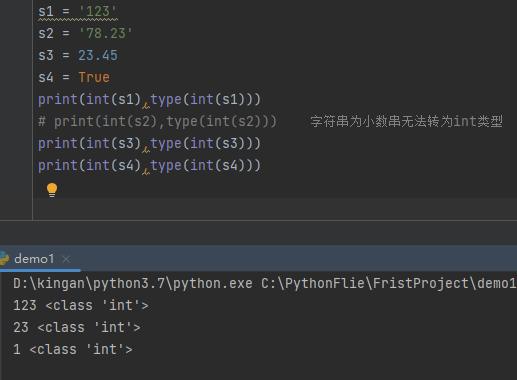Click the warning squiggle after int(s3)

point(146,149)
